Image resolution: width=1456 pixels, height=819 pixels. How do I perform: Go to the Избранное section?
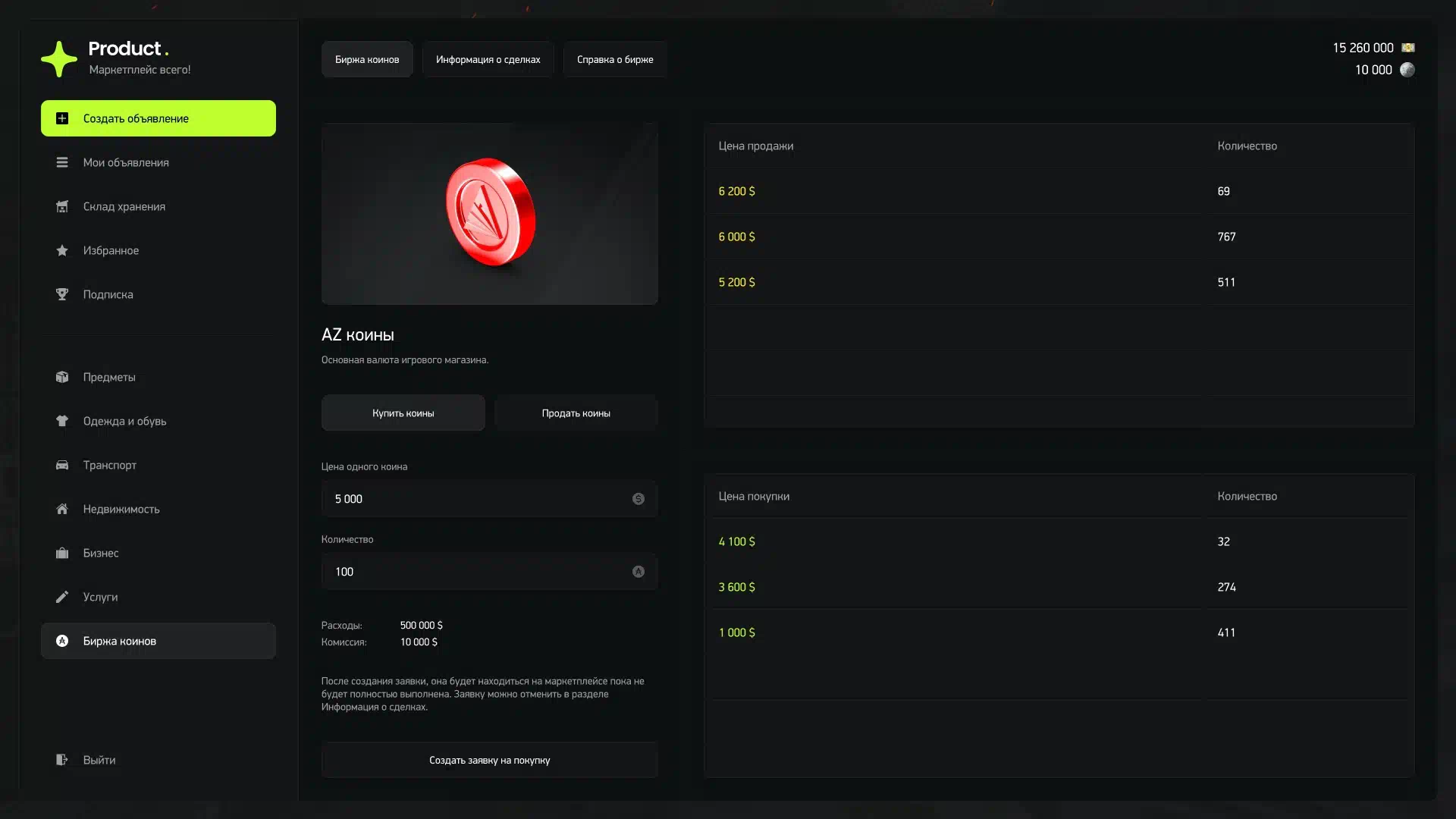coord(158,250)
